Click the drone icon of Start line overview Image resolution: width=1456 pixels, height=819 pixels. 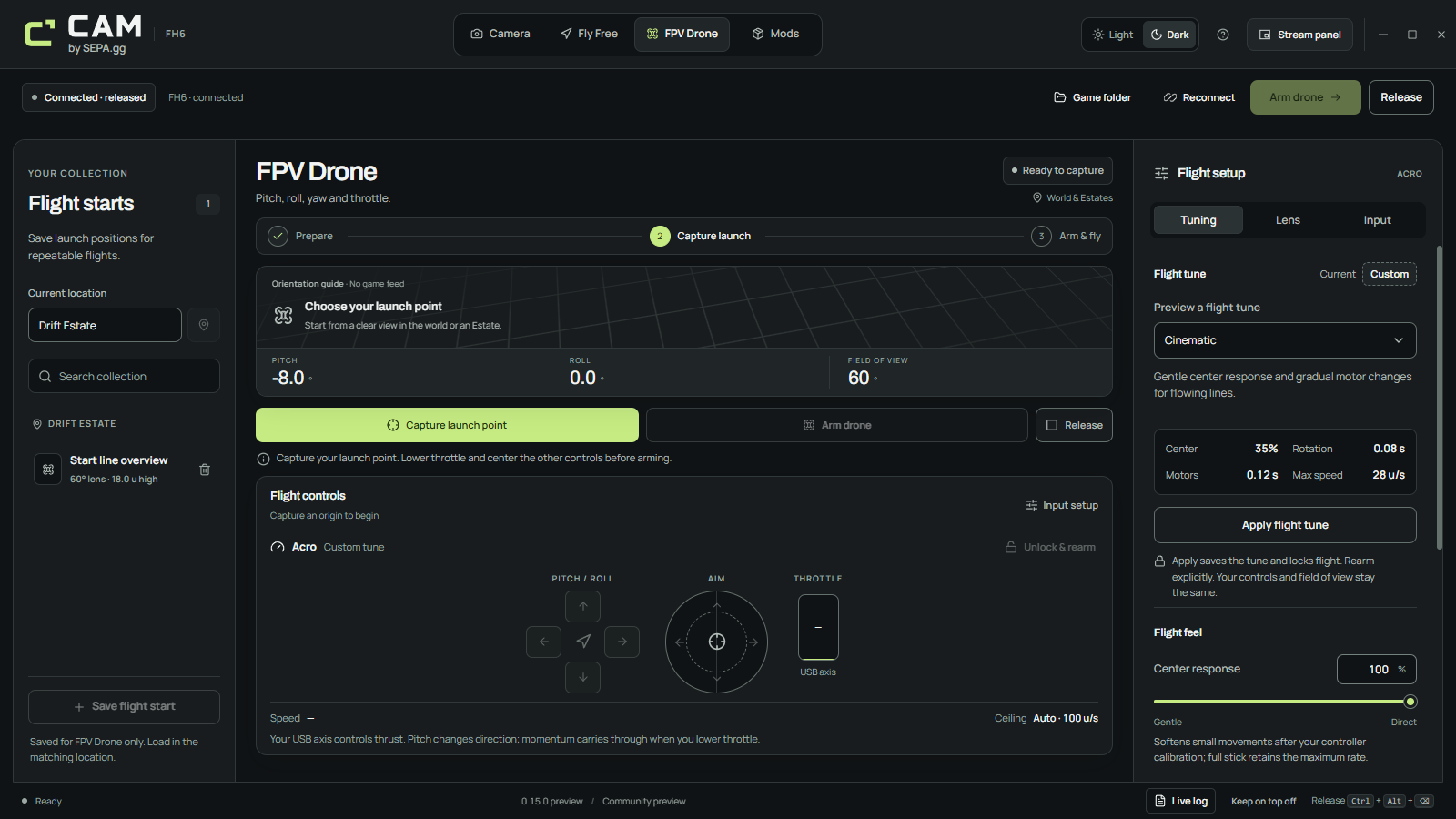[x=48, y=470]
